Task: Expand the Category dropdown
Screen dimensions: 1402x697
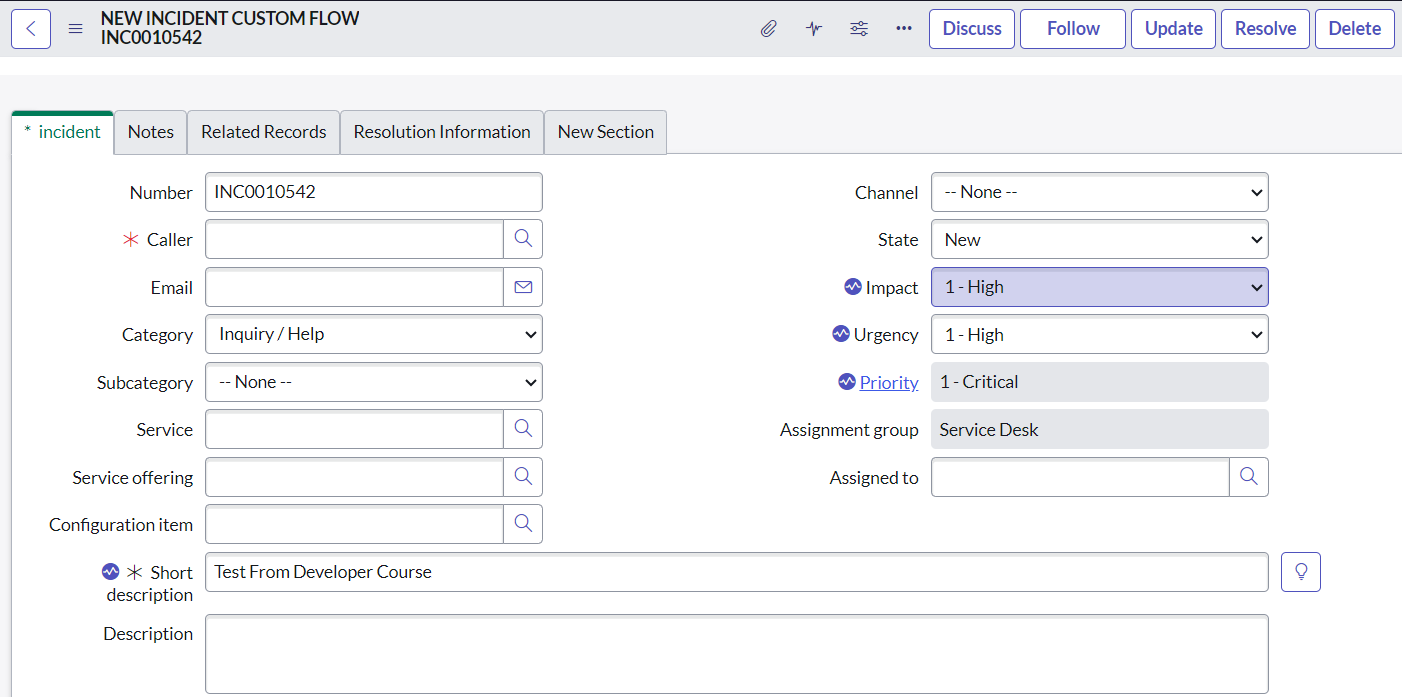Action: pyautogui.click(x=374, y=334)
